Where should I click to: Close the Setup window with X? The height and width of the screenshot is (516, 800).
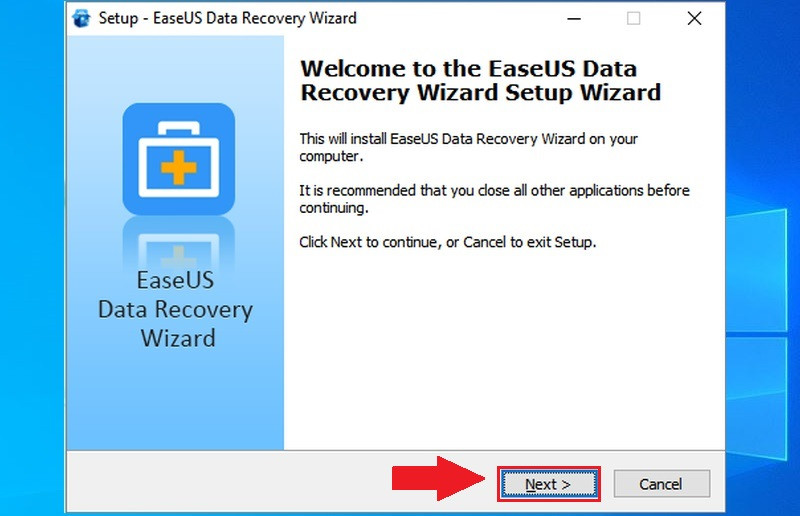(694, 18)
